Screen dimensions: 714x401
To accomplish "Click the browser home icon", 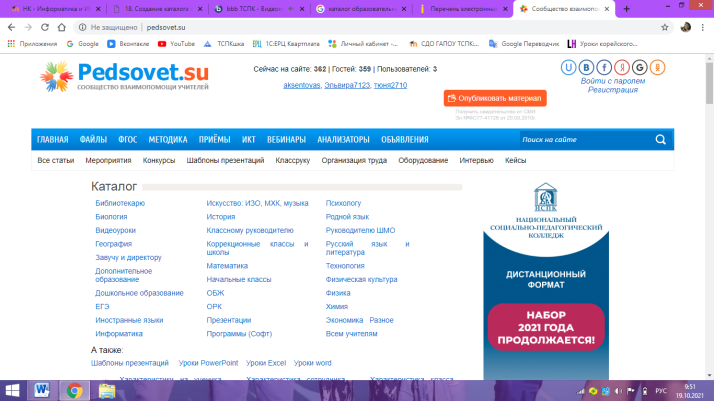I will pyautogui.click(x=61, y=27).
